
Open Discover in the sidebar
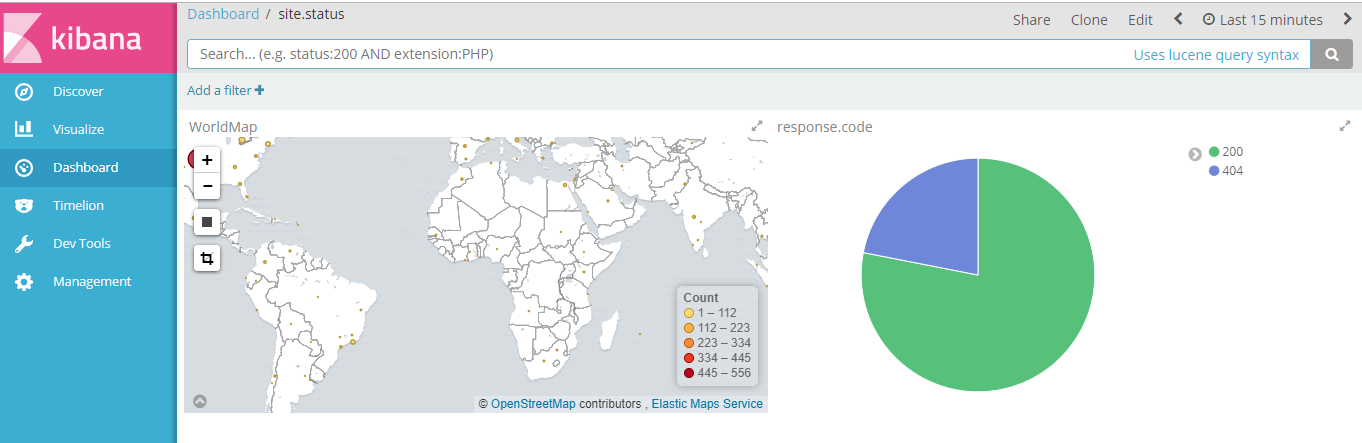(78, 92)
